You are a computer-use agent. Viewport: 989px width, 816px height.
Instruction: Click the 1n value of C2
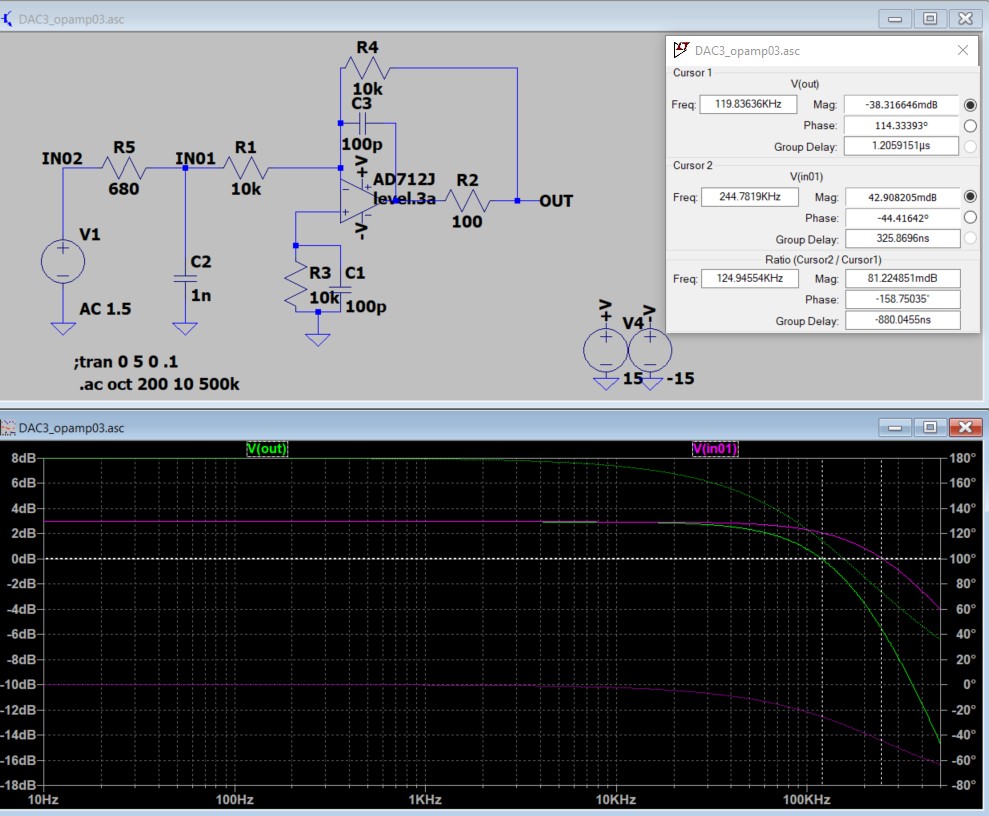pyautogui.click(x=201, y=296)
